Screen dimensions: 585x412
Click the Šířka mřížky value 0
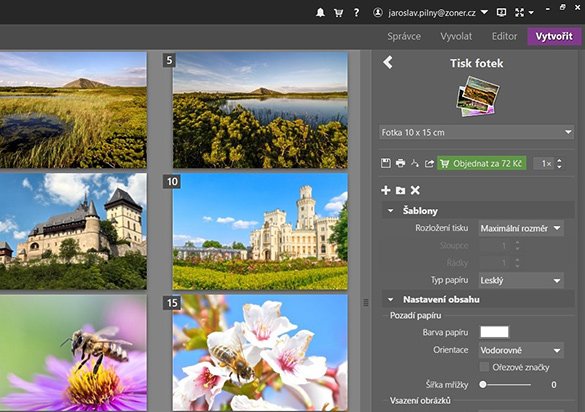tap(554, 385)
